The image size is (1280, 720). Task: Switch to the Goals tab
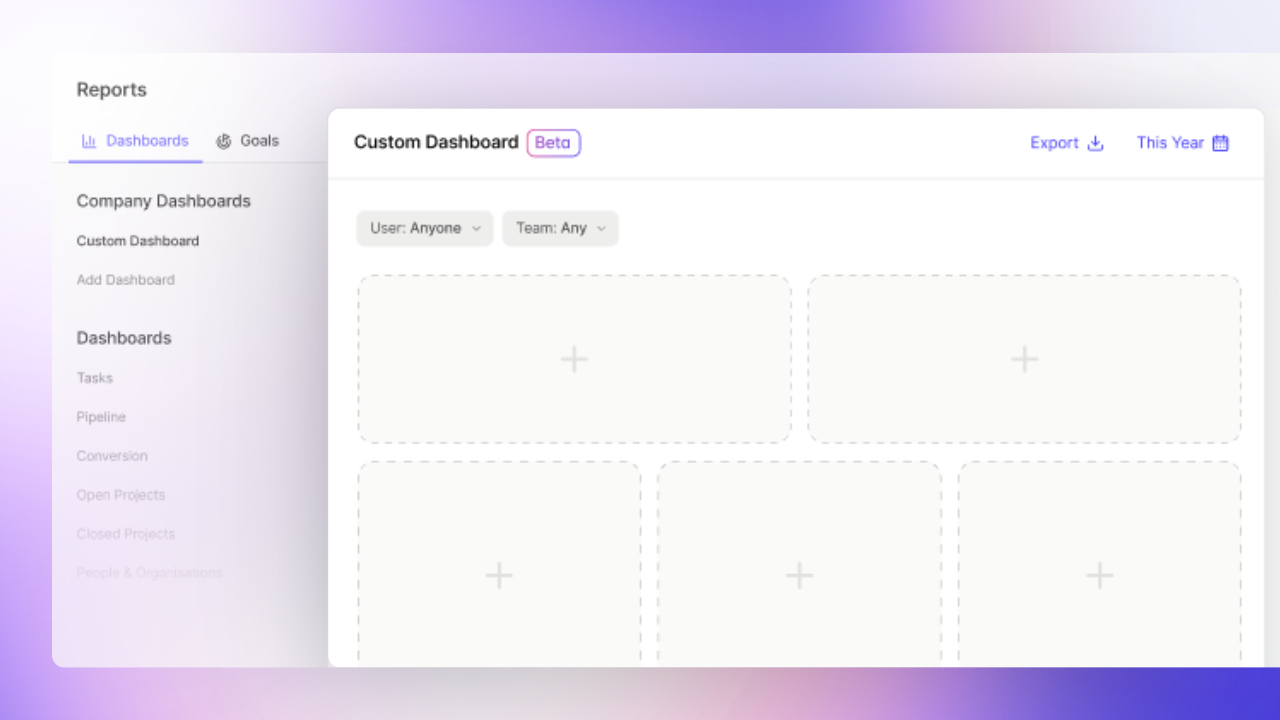258,141
